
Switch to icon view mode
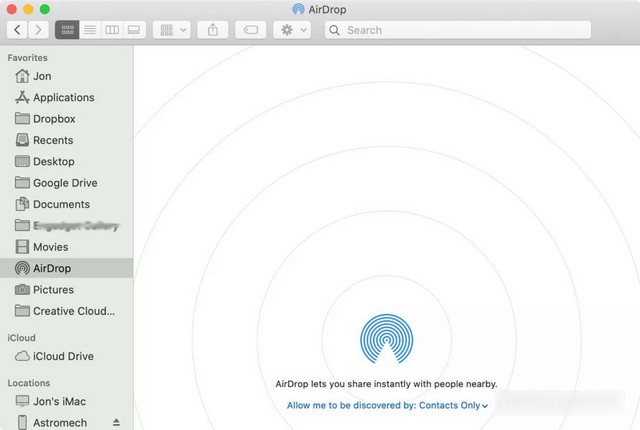(x=67, y=30)
